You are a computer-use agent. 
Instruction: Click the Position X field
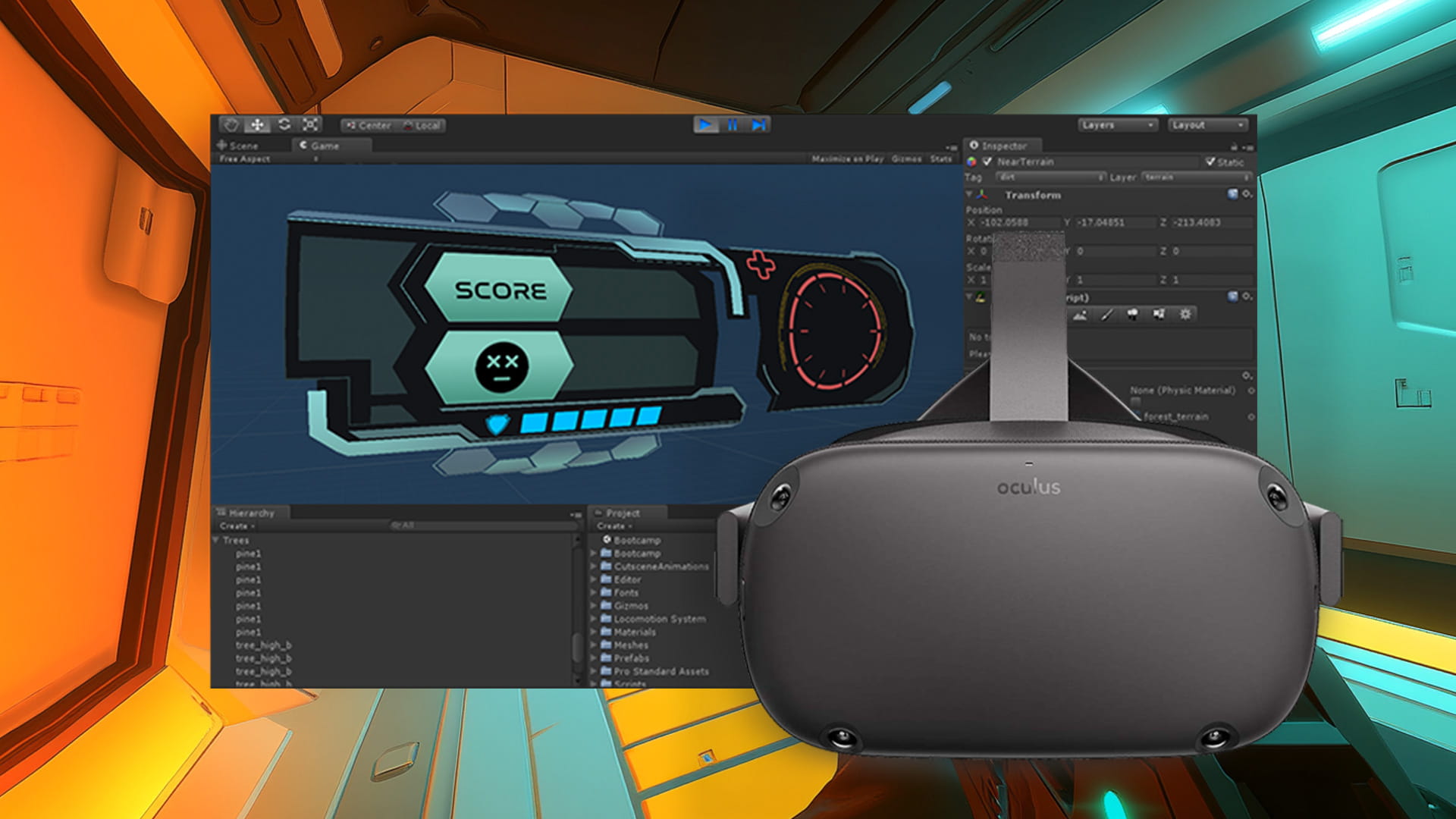(x=1019, y=222)
